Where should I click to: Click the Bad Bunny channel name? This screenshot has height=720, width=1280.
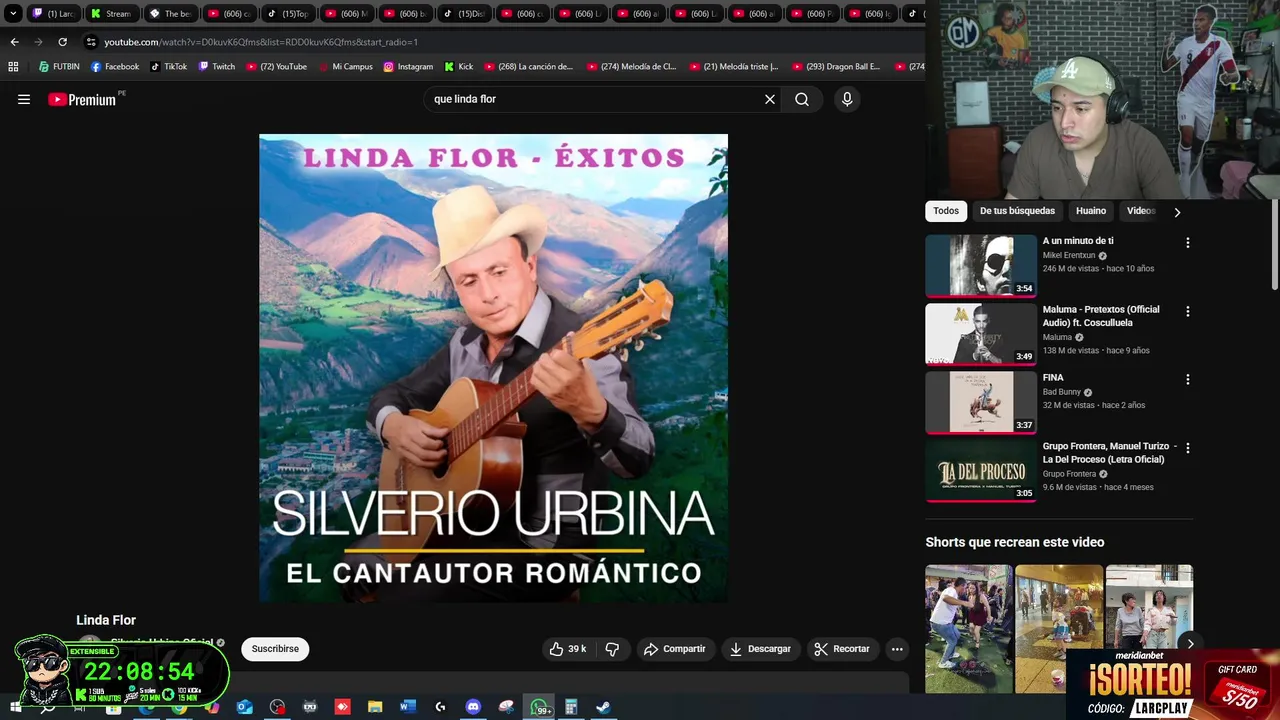click(1062, 392)
